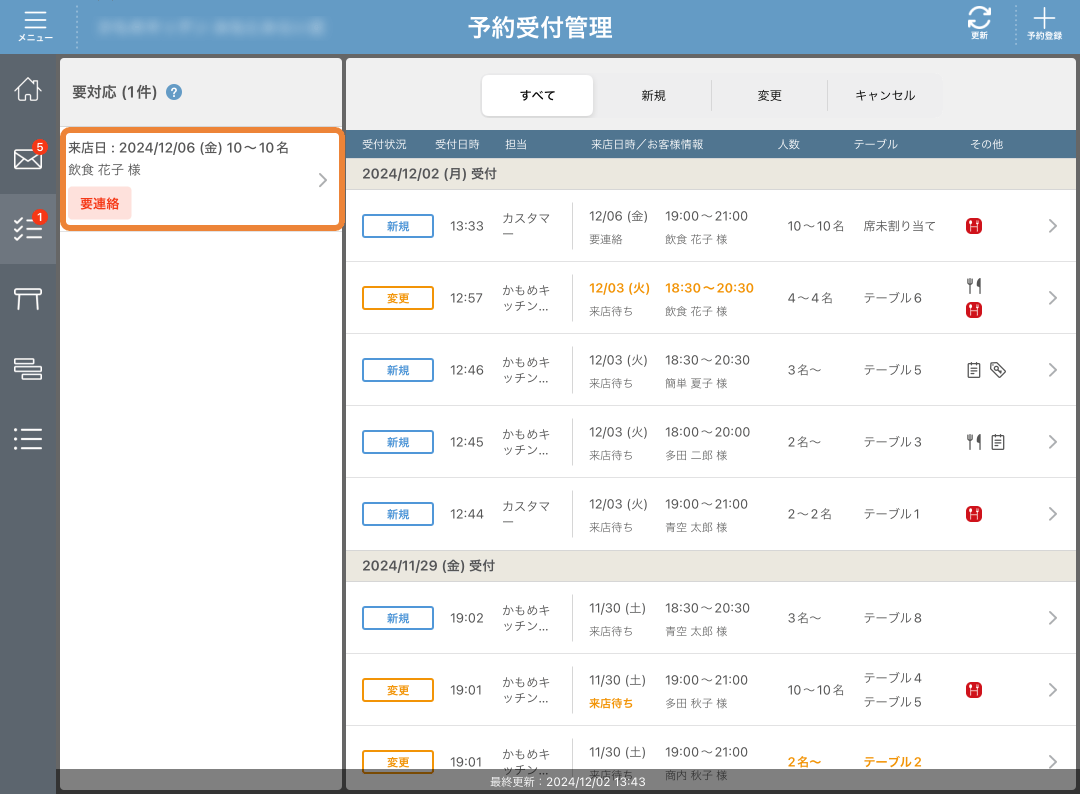Click the memo icon in the 12:45 row

[998, 442]
